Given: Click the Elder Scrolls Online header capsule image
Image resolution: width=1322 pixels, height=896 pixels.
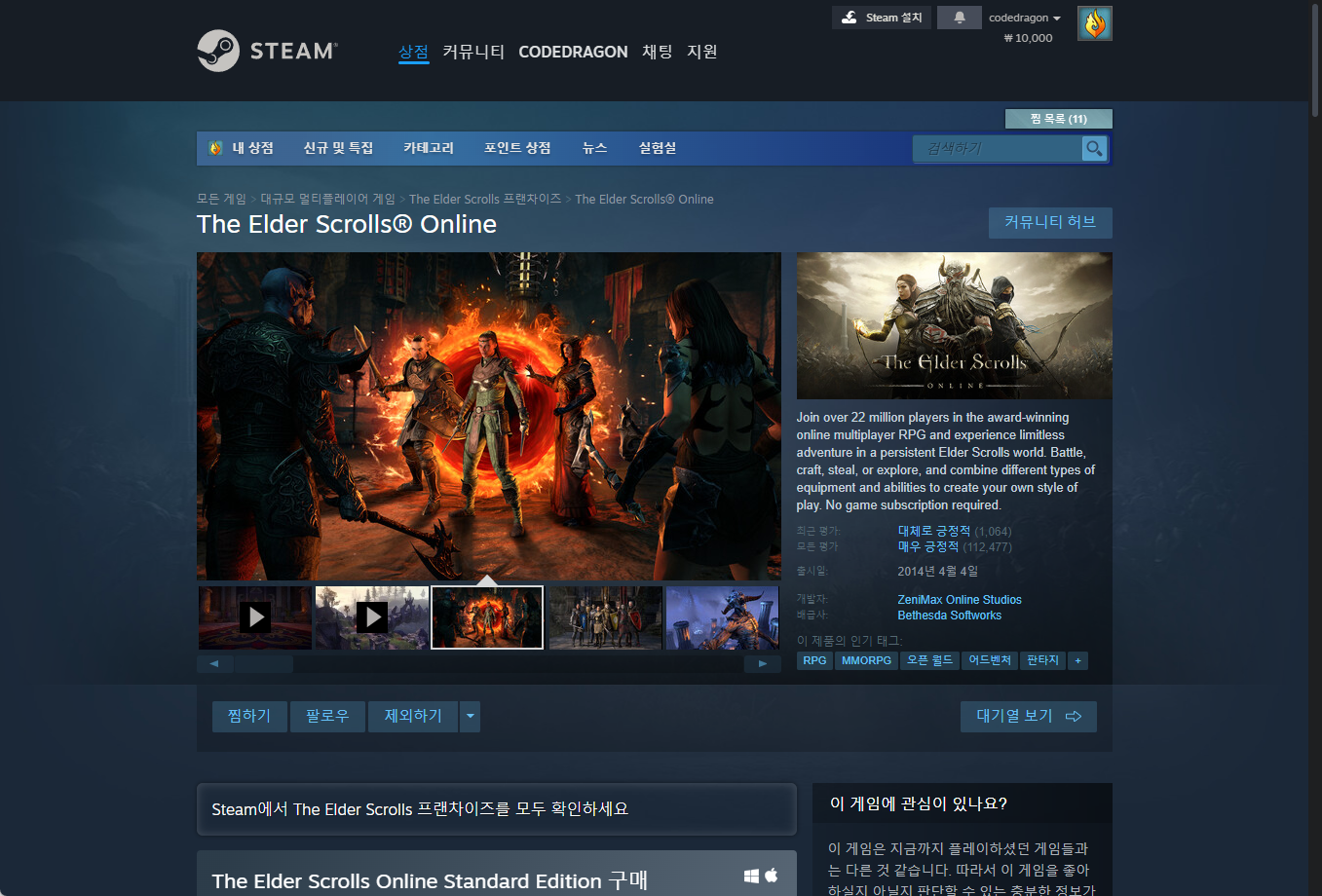Looking at the screenshot, I should (955, 325).
